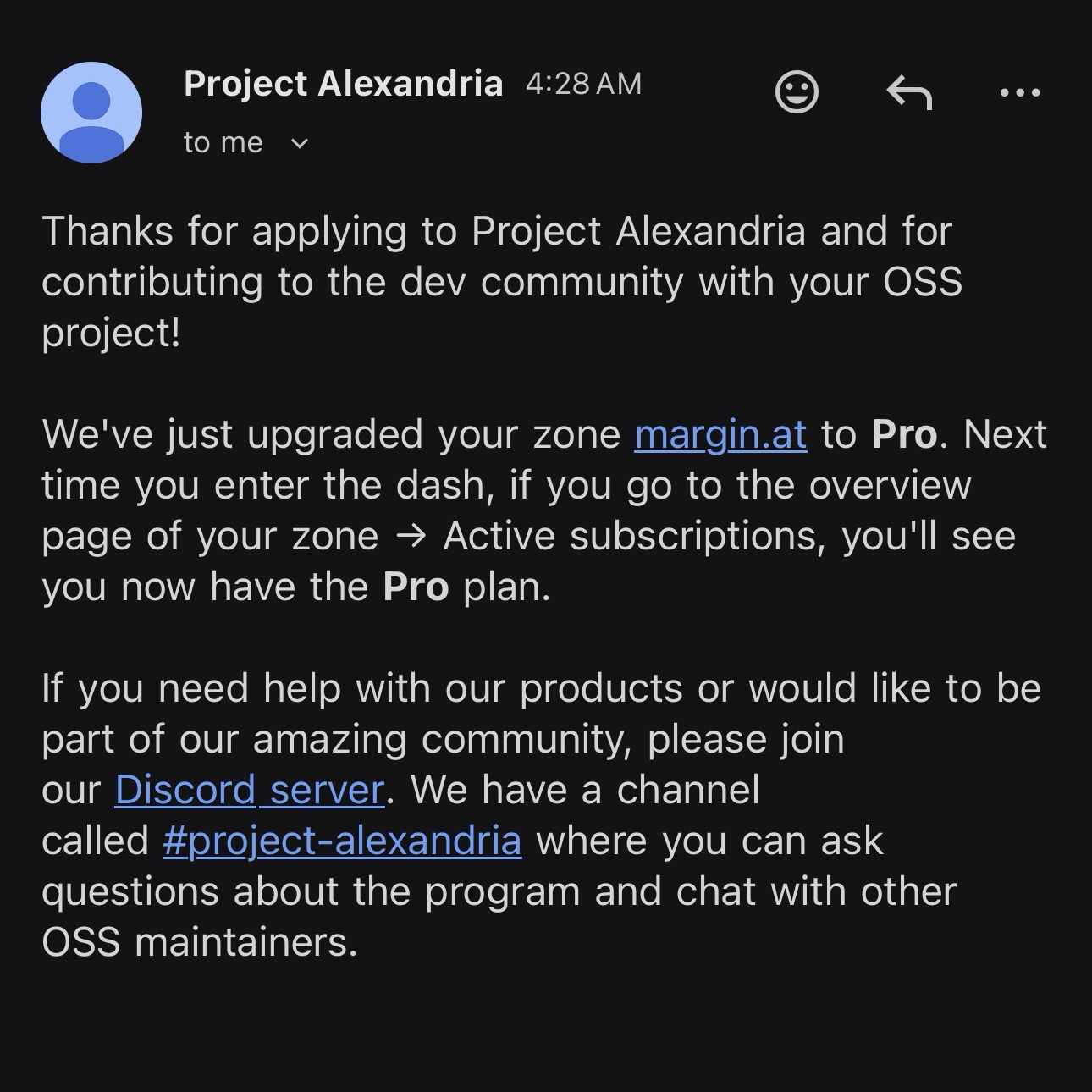Tap the sender's profile avatar
Viewport: 1092px width, 1092px height.
(91, 112)
